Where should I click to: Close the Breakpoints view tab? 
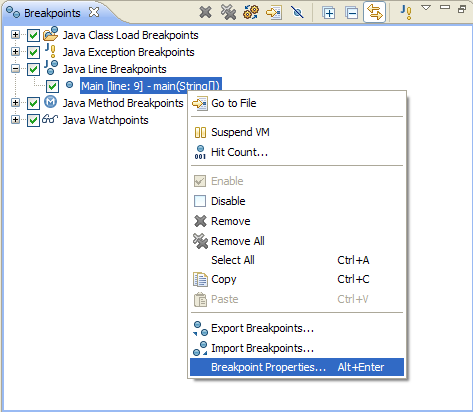(94, 12)
